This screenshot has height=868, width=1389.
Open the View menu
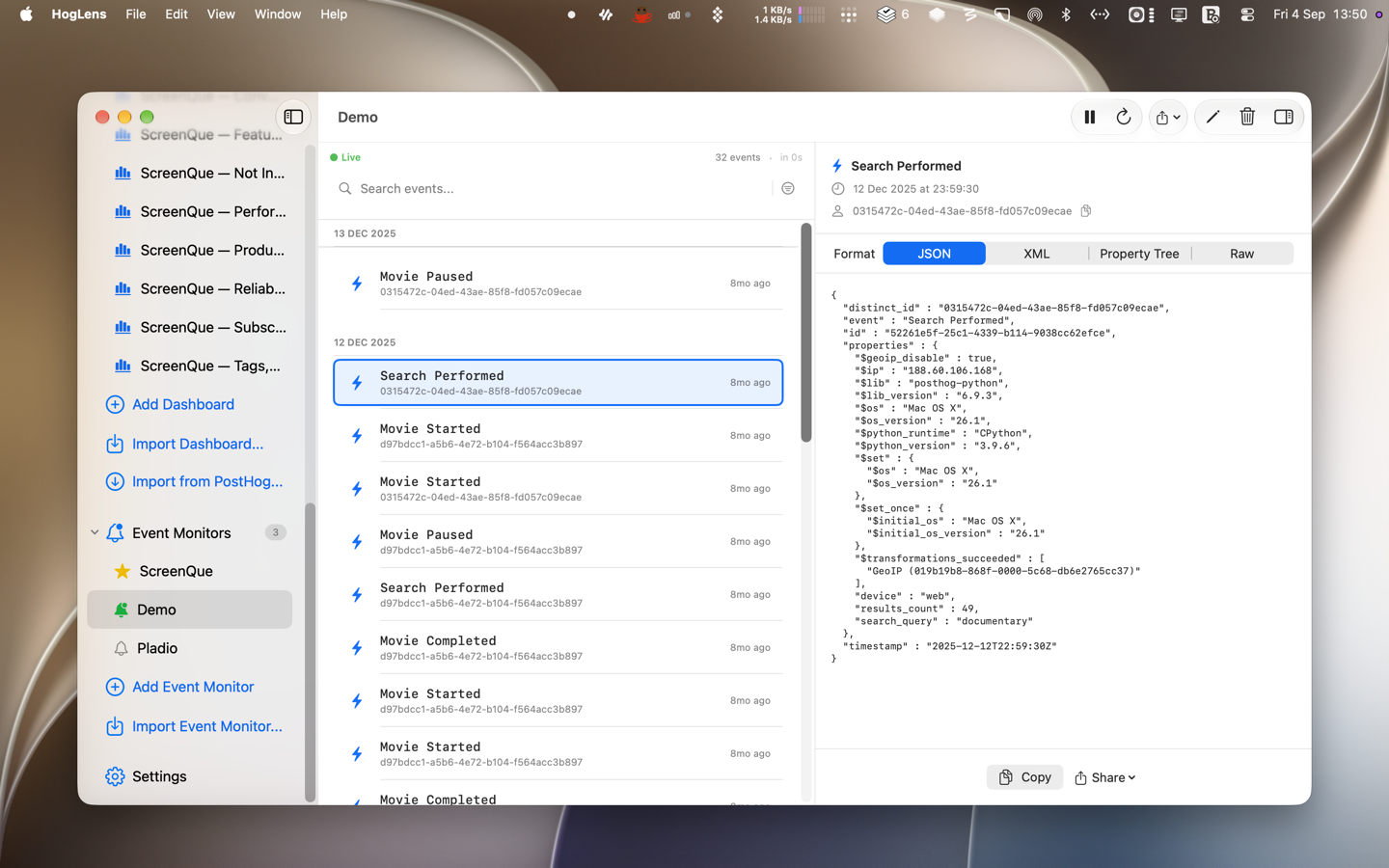pyautogui.click(x=221, y=14)
